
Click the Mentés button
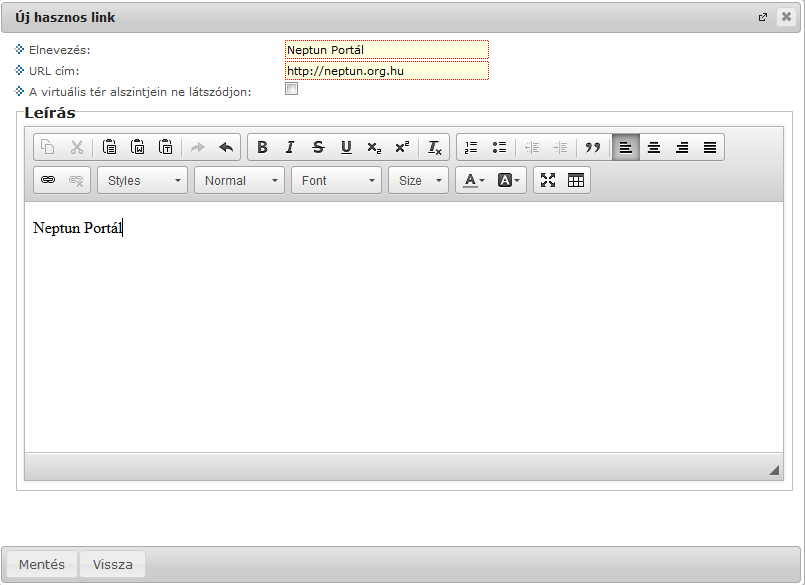click(x=42, y=564)
